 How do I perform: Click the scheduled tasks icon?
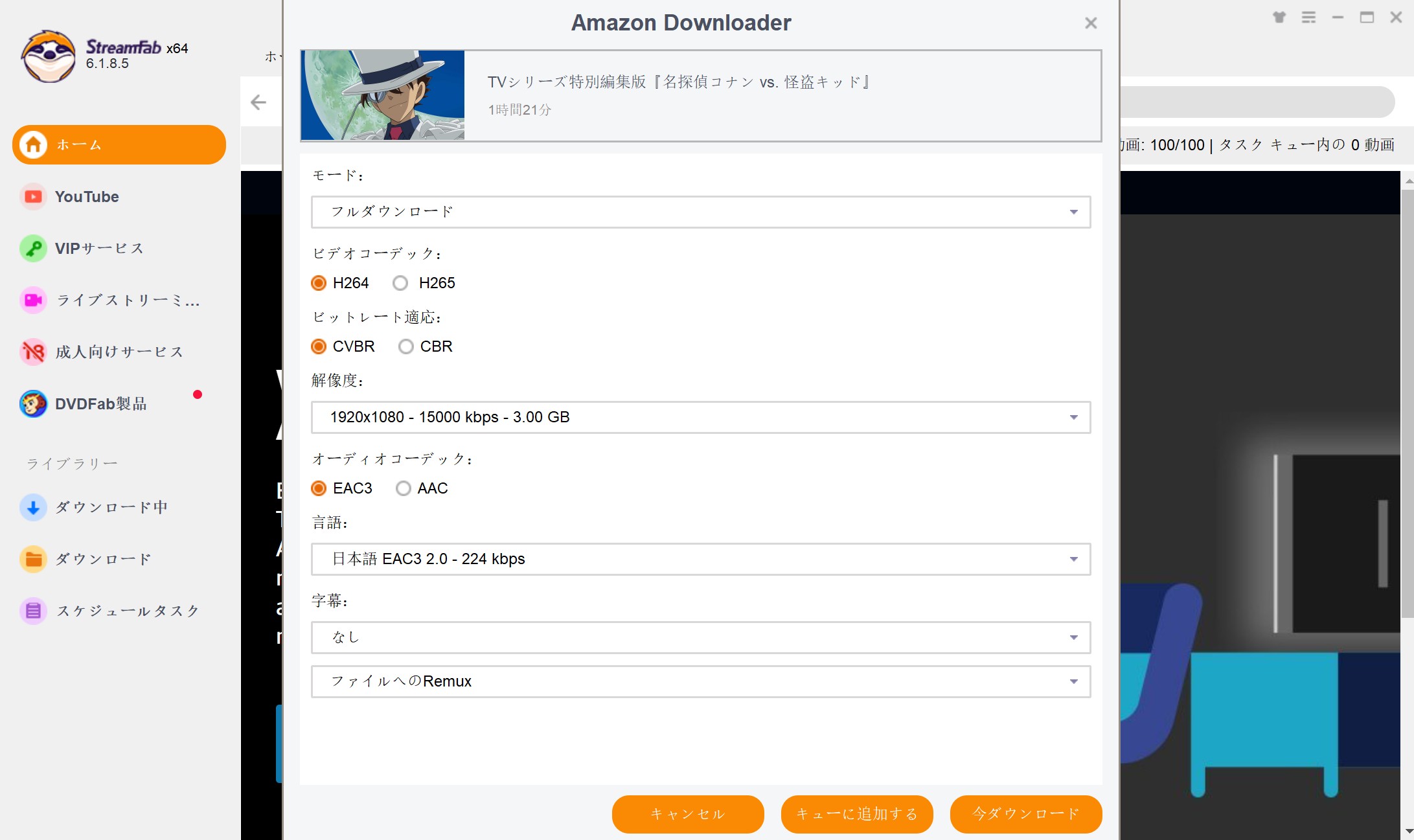coord(33,611)
